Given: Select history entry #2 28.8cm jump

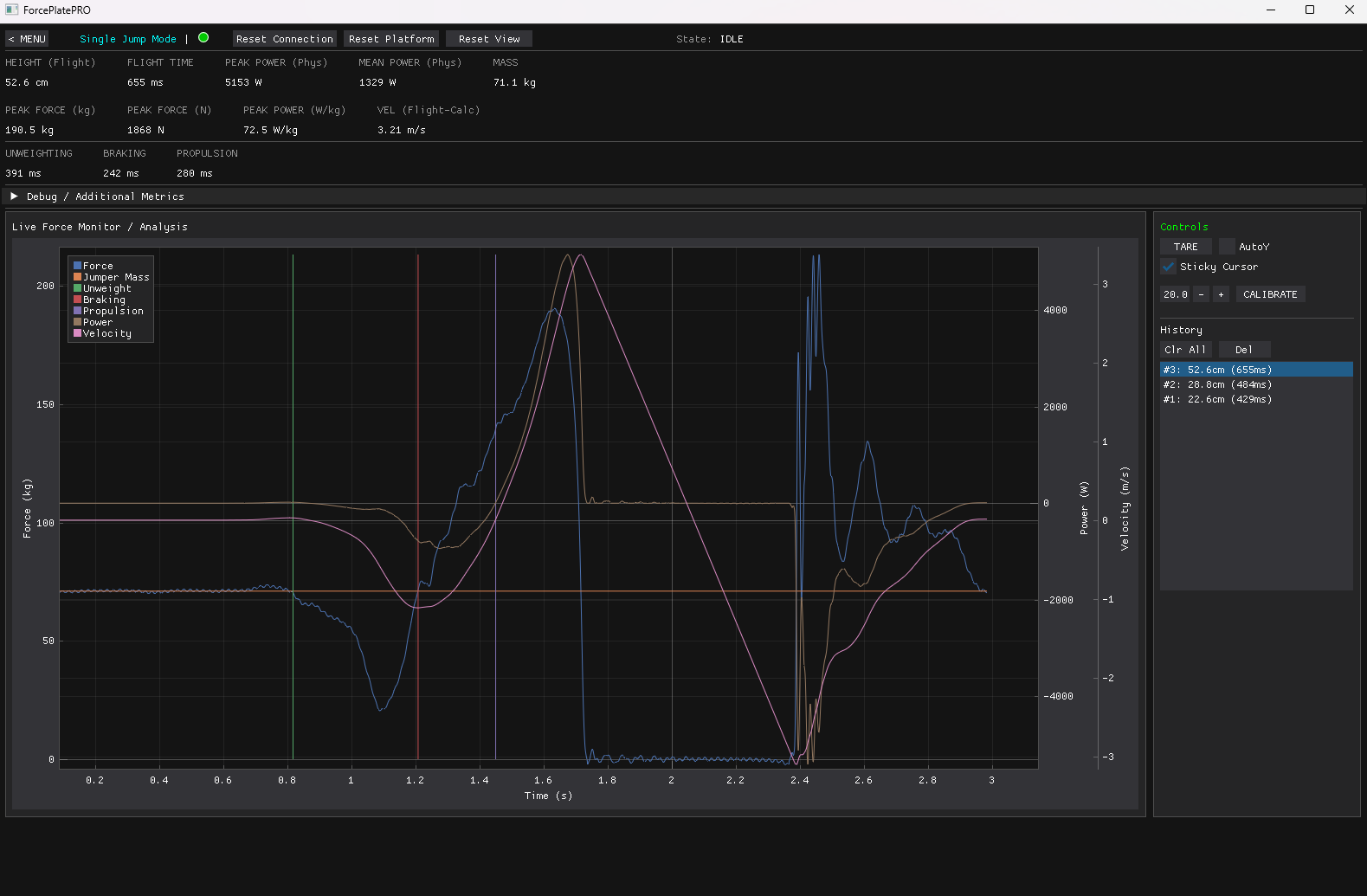Looking at the screenshot, I should (1217, 384).
